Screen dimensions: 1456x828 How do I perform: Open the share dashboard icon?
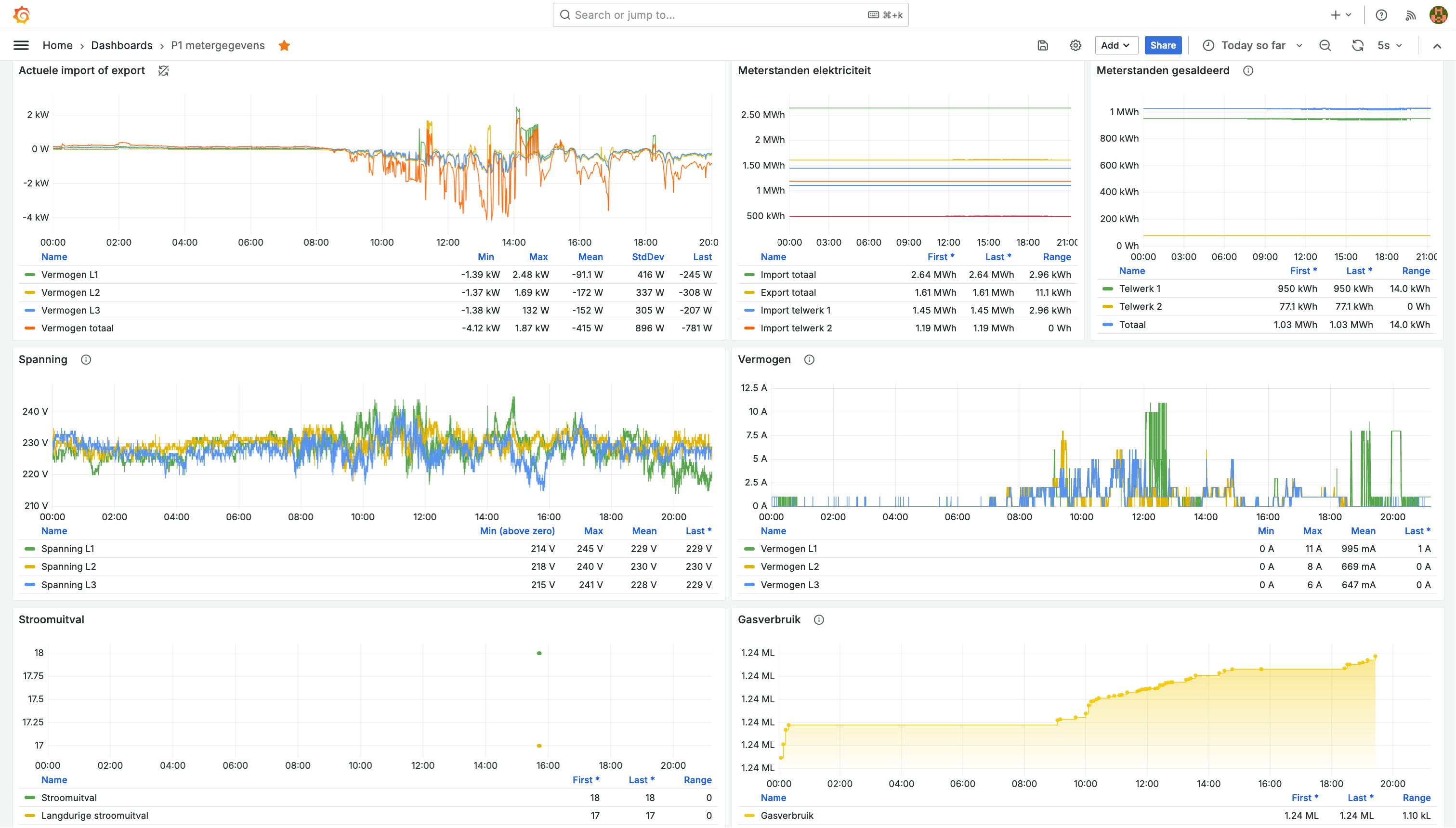click(x=1163, y=45)
